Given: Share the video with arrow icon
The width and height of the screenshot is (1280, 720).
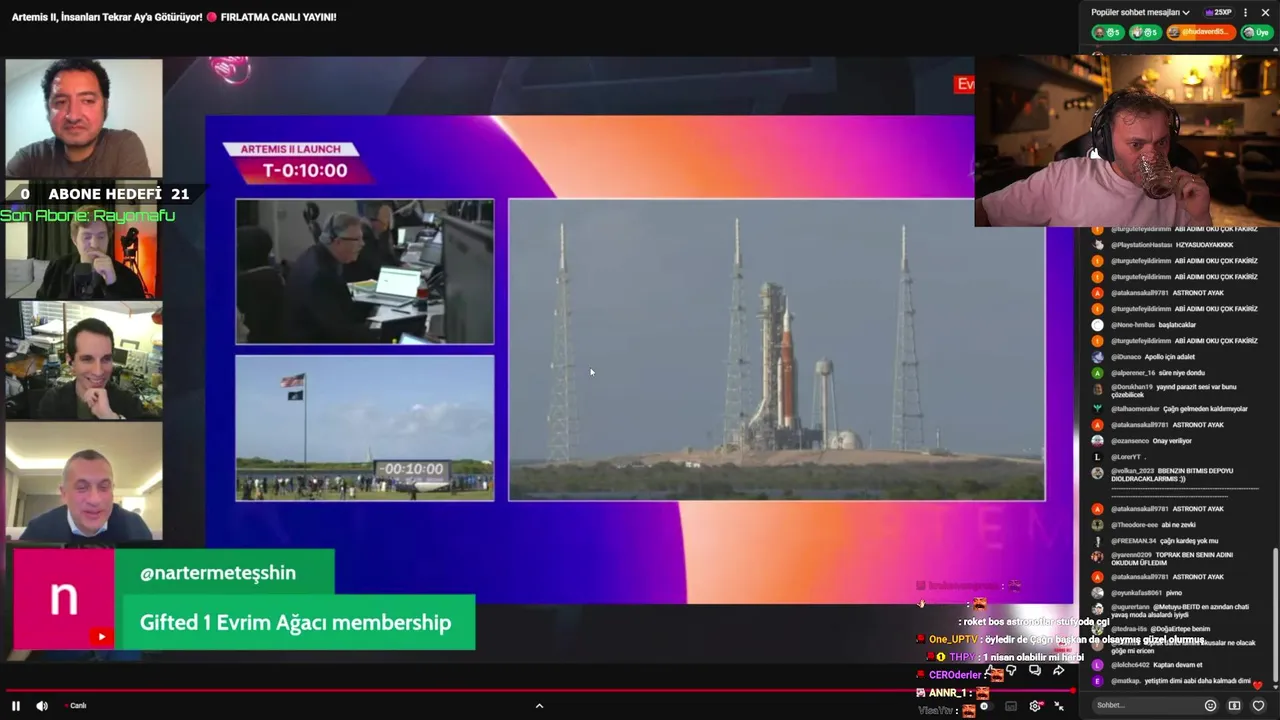Looking at the screenshot, I should (x=1059, y=671).
